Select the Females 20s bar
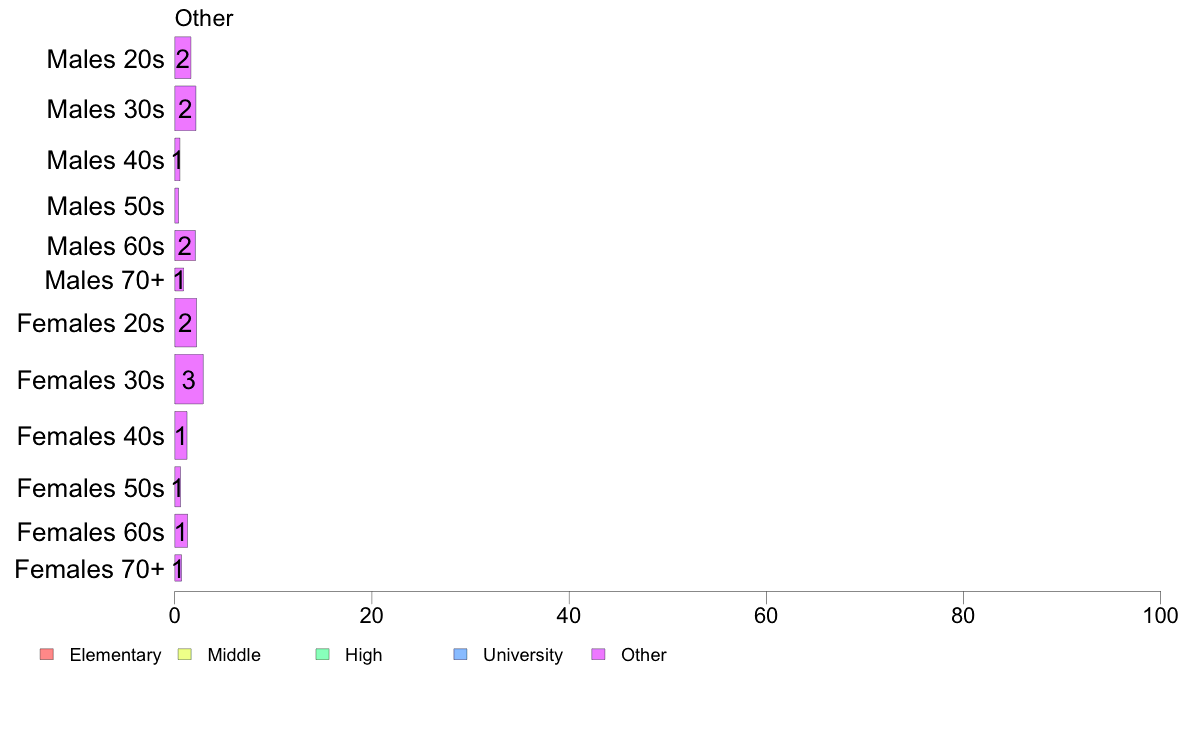 (186, 323)
